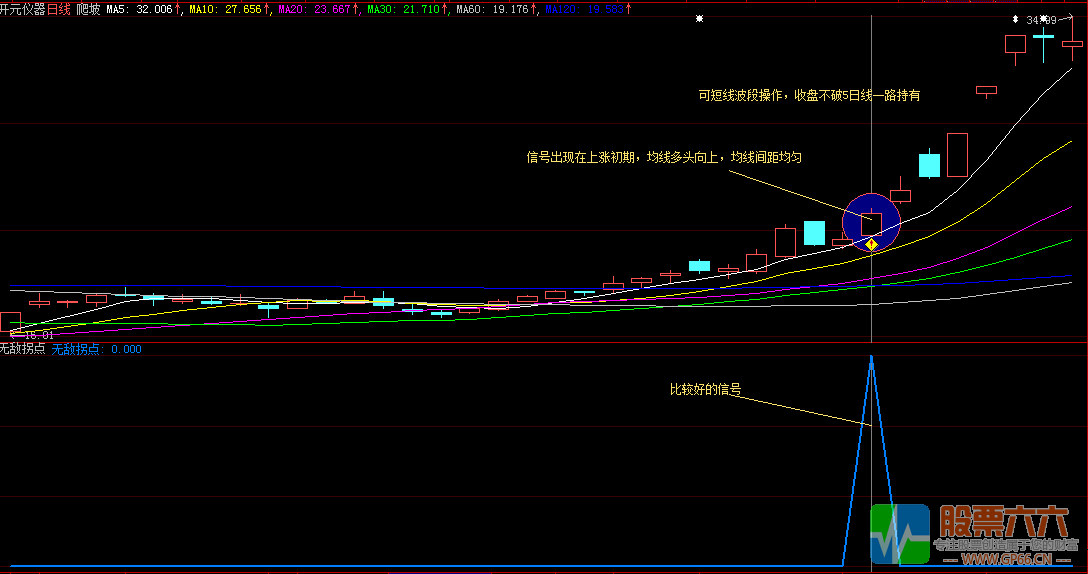Click the MA30 green value label
1088x574 pixels.
(403, 9)
